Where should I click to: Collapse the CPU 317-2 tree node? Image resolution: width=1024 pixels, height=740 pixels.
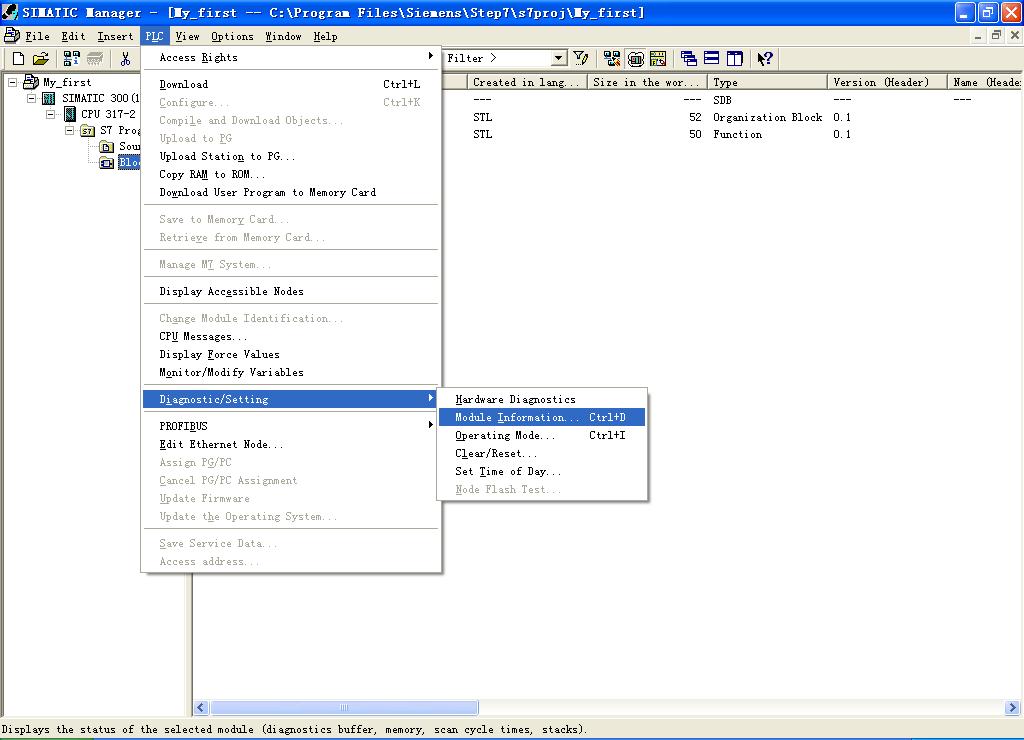click(50, 114)
